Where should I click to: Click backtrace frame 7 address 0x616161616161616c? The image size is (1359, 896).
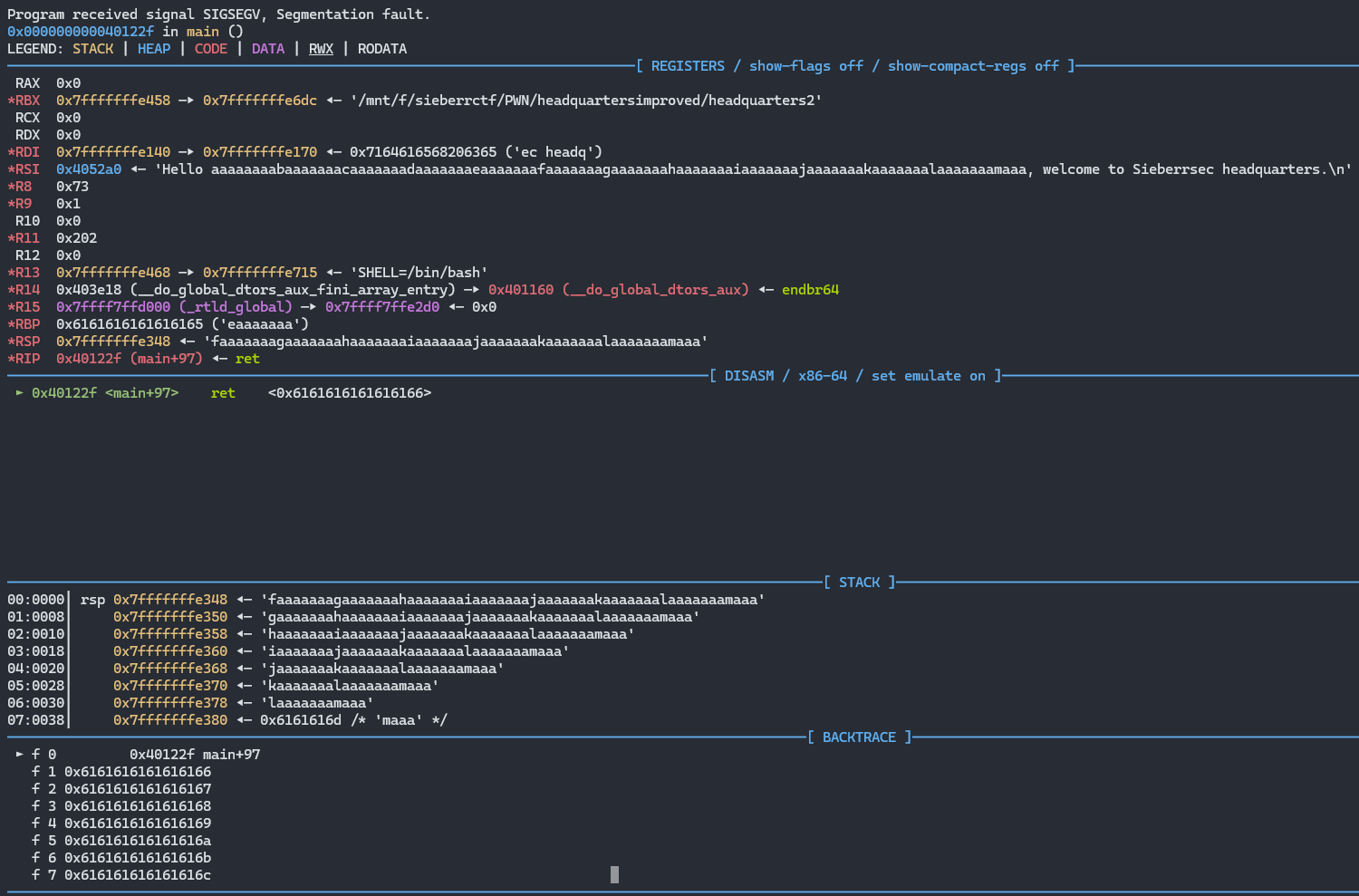138,875
